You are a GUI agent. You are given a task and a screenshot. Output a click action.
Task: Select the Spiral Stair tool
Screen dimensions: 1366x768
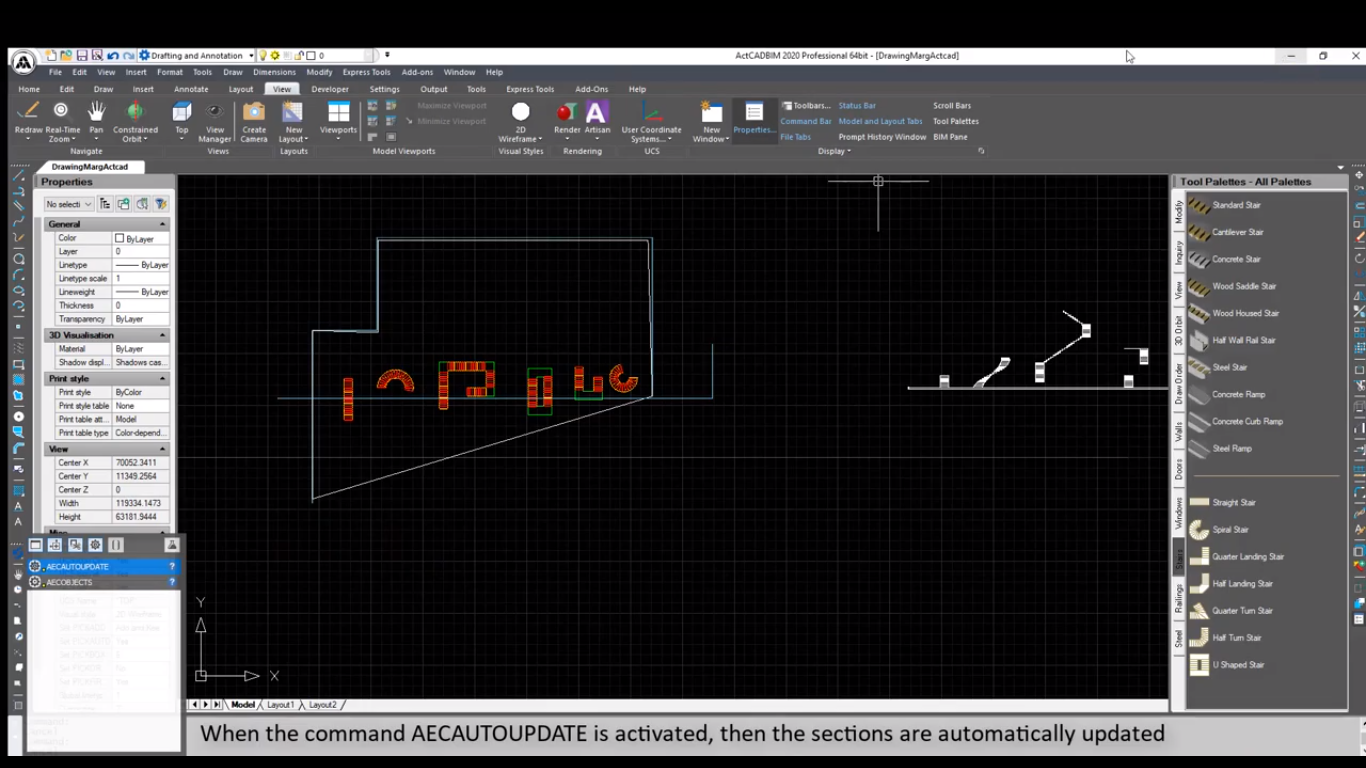point(1220,529)
